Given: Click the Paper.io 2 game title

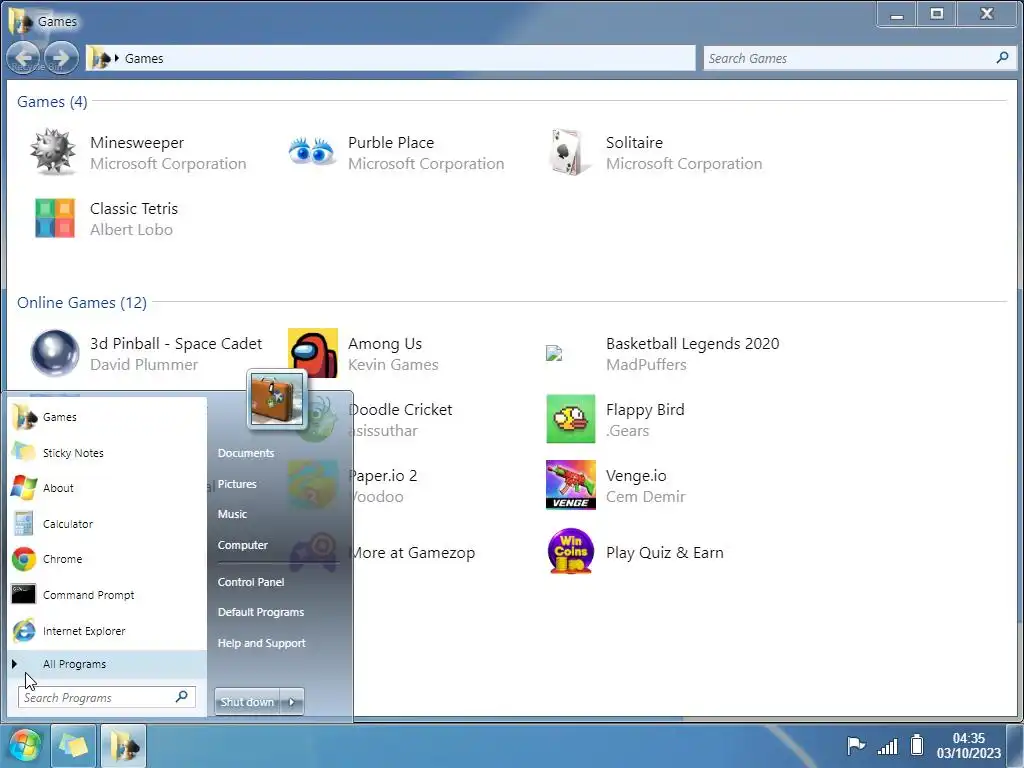Looking at the screenshot, I should click(x=383, y=475).
